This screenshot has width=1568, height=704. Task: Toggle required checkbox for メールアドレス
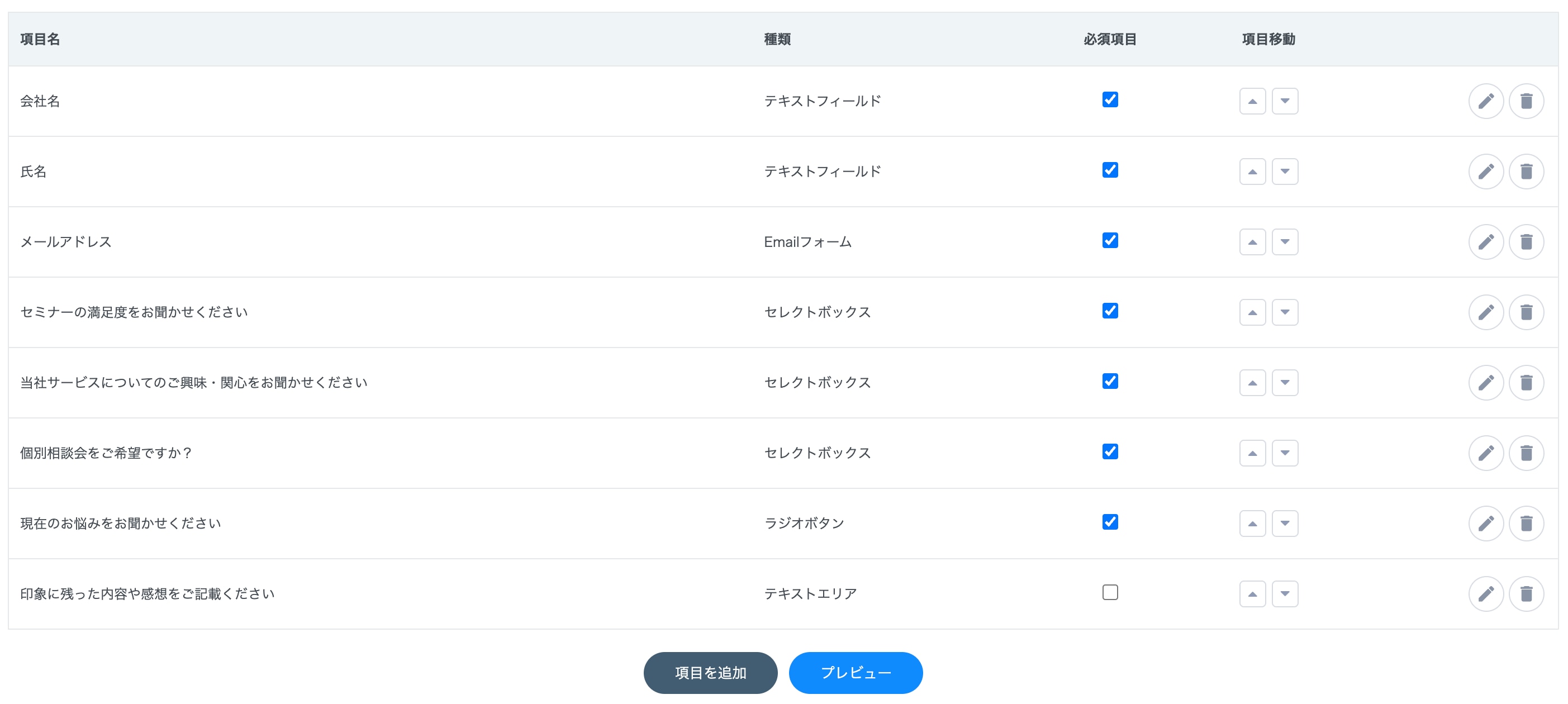pos(1110,240)
